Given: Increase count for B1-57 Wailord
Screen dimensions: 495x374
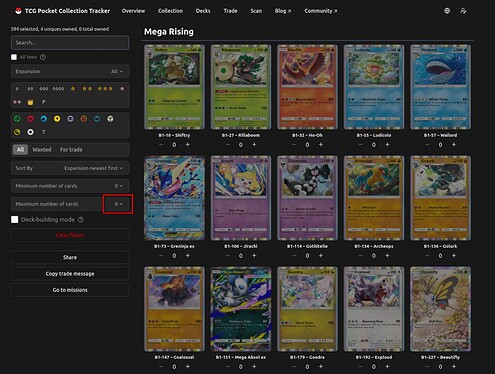Looking at the screenshot, I should tap(454, 145).
